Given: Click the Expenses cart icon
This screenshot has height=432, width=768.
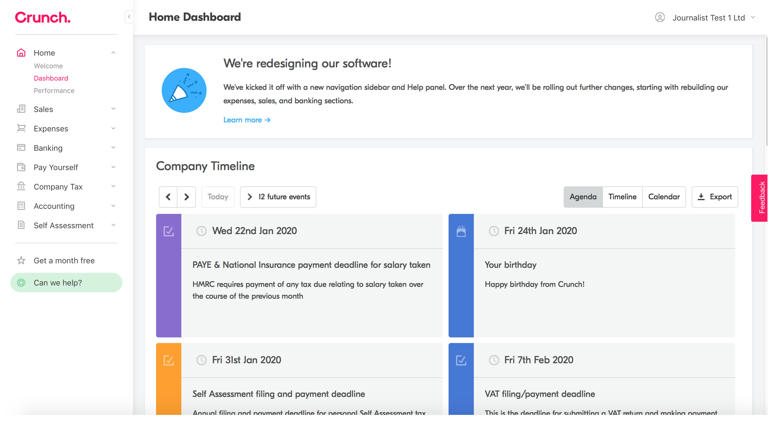Looking at the screenshot, I should 21,129.
